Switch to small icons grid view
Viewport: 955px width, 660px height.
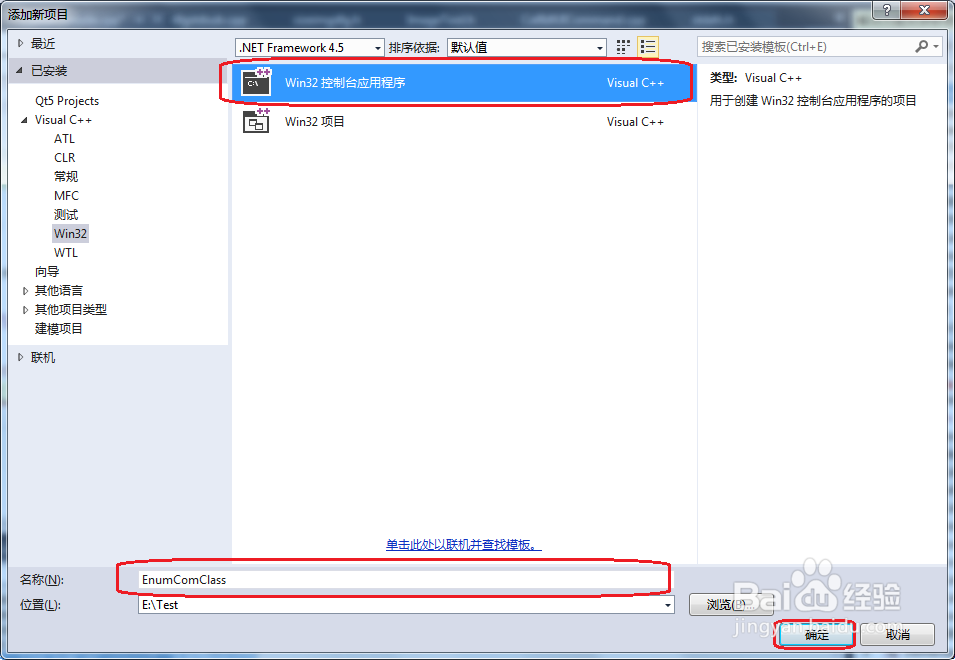(622, 47)
